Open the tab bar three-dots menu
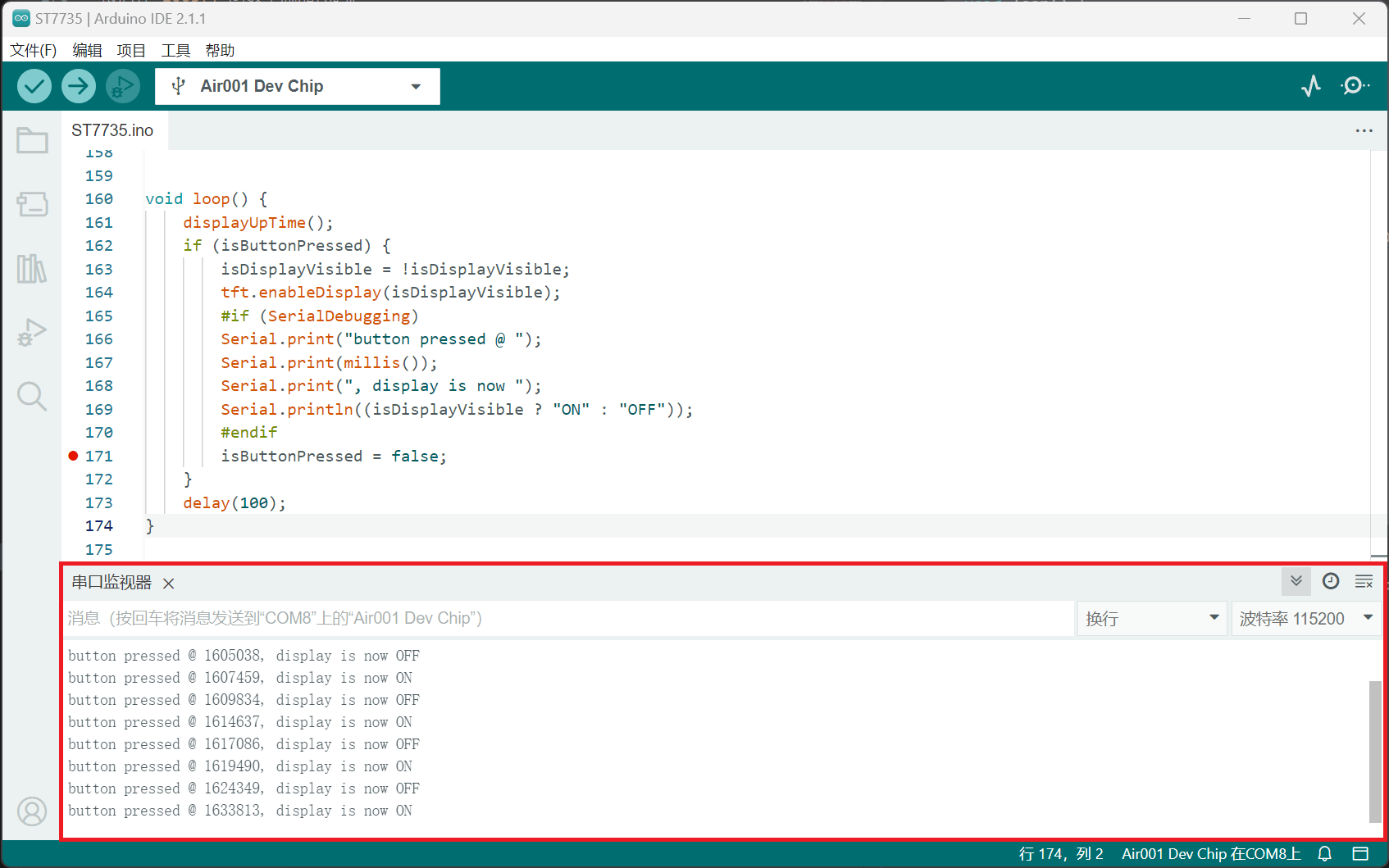This screenshot has height=868, width=1389. pos(1364,130)
